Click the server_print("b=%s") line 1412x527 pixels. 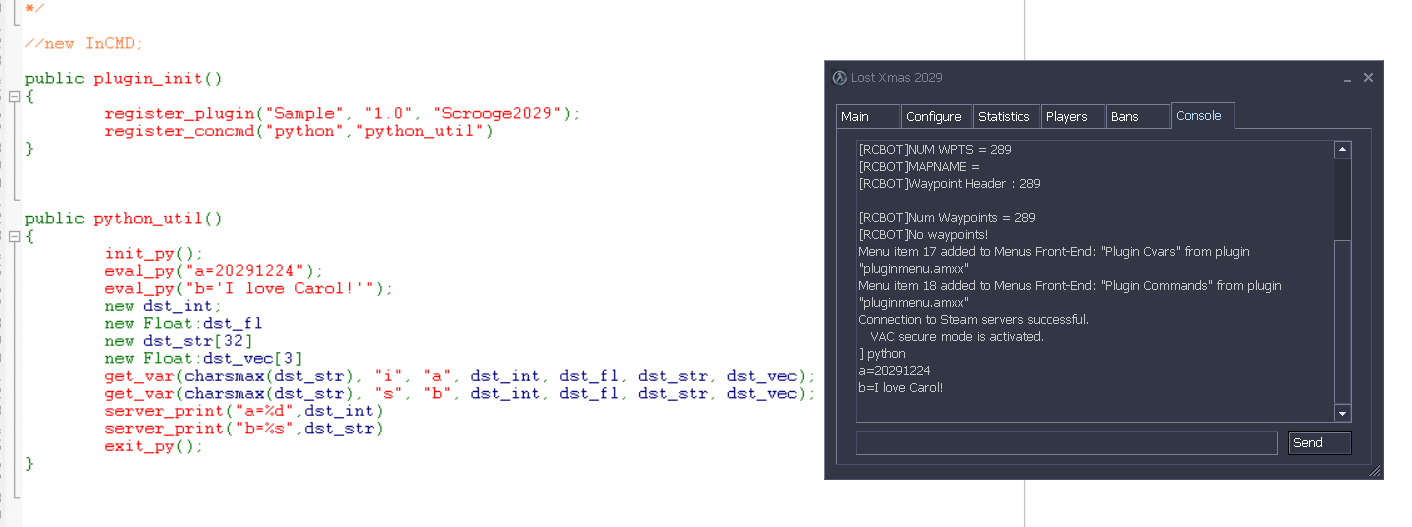244,428
